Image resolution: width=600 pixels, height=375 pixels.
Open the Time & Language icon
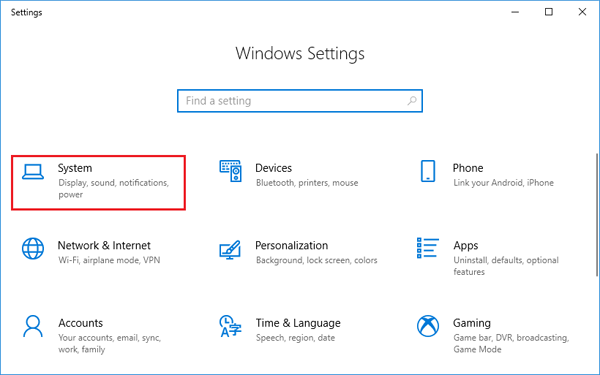(230, 326)
